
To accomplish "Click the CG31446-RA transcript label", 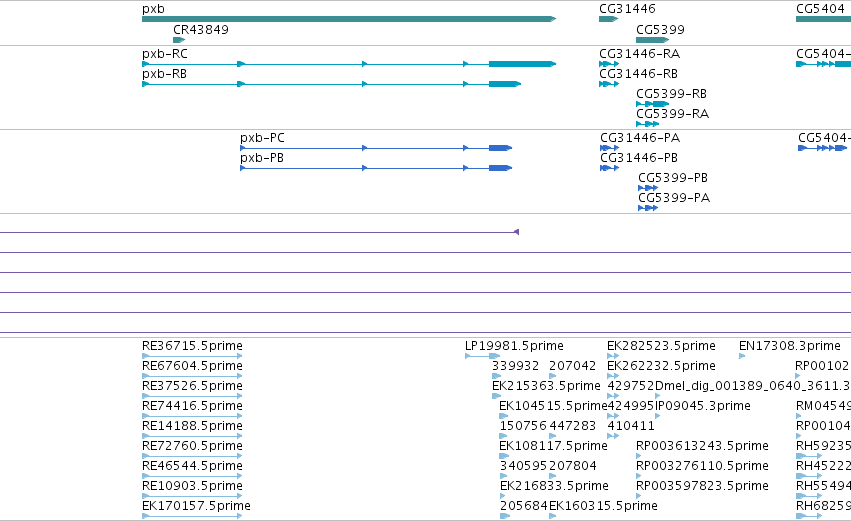I will pyautogui.click(x=639, y=54).
